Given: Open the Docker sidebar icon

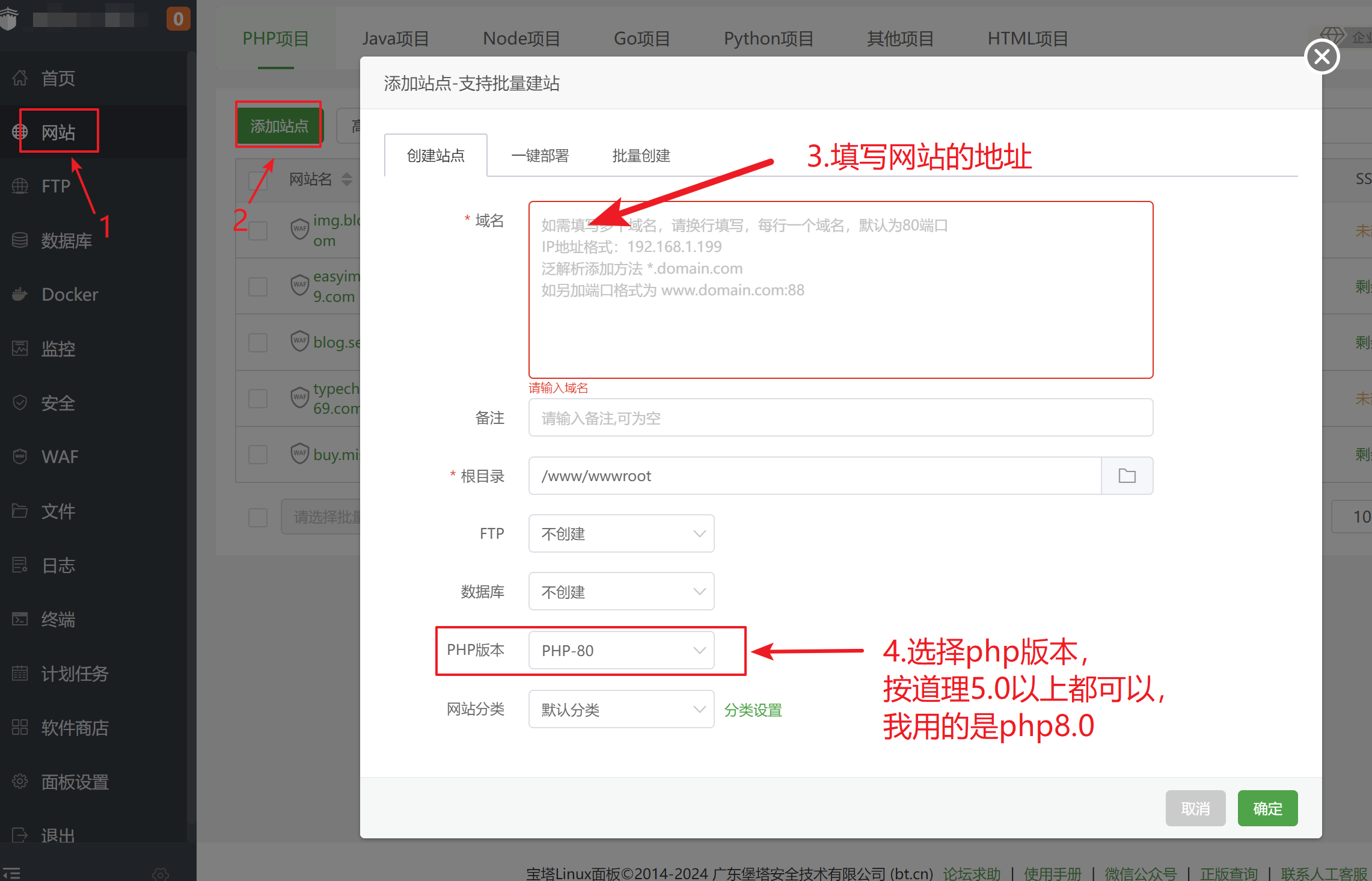Looking at the screenshot, I should [20, 294].
